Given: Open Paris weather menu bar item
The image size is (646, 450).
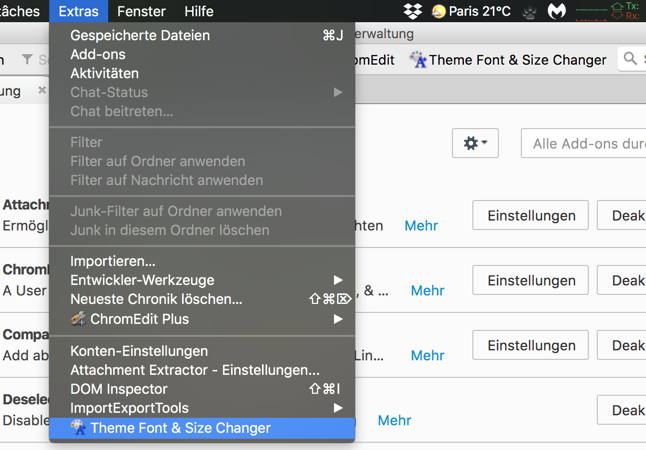Looking at the screenshot, I should pyautogui.click(x=471, y=11).
